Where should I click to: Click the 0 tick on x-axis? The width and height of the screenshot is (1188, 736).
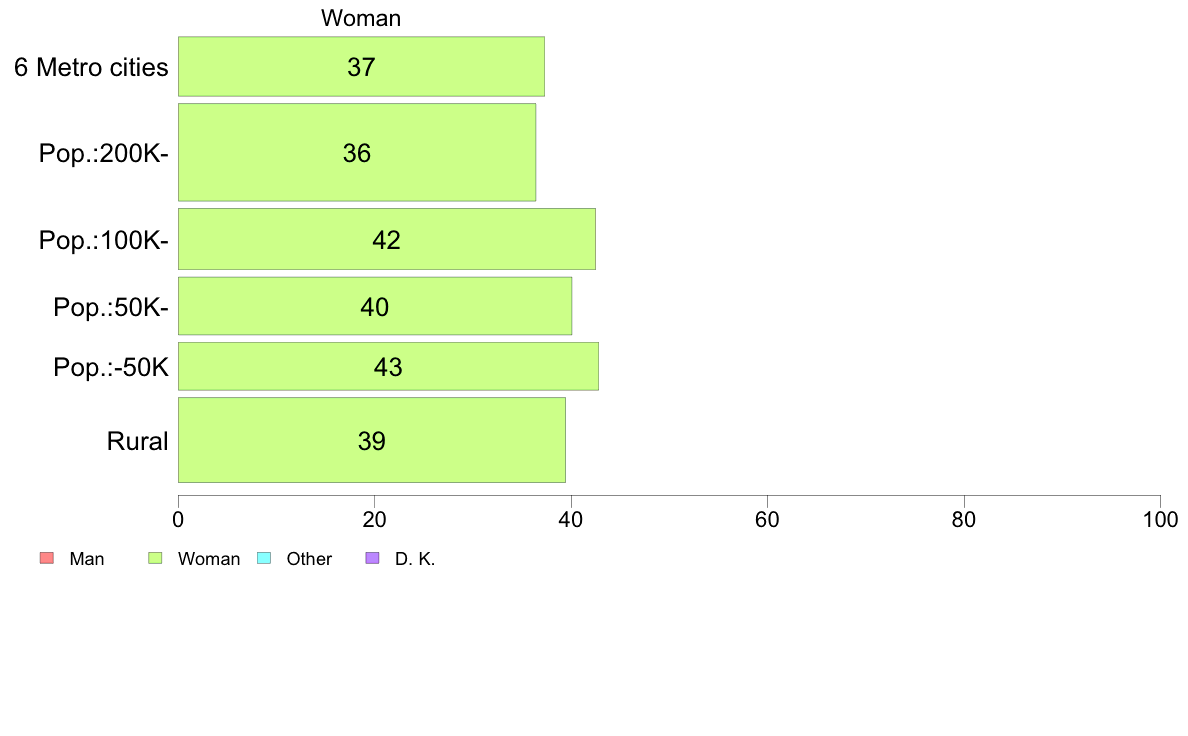[178, 519]
